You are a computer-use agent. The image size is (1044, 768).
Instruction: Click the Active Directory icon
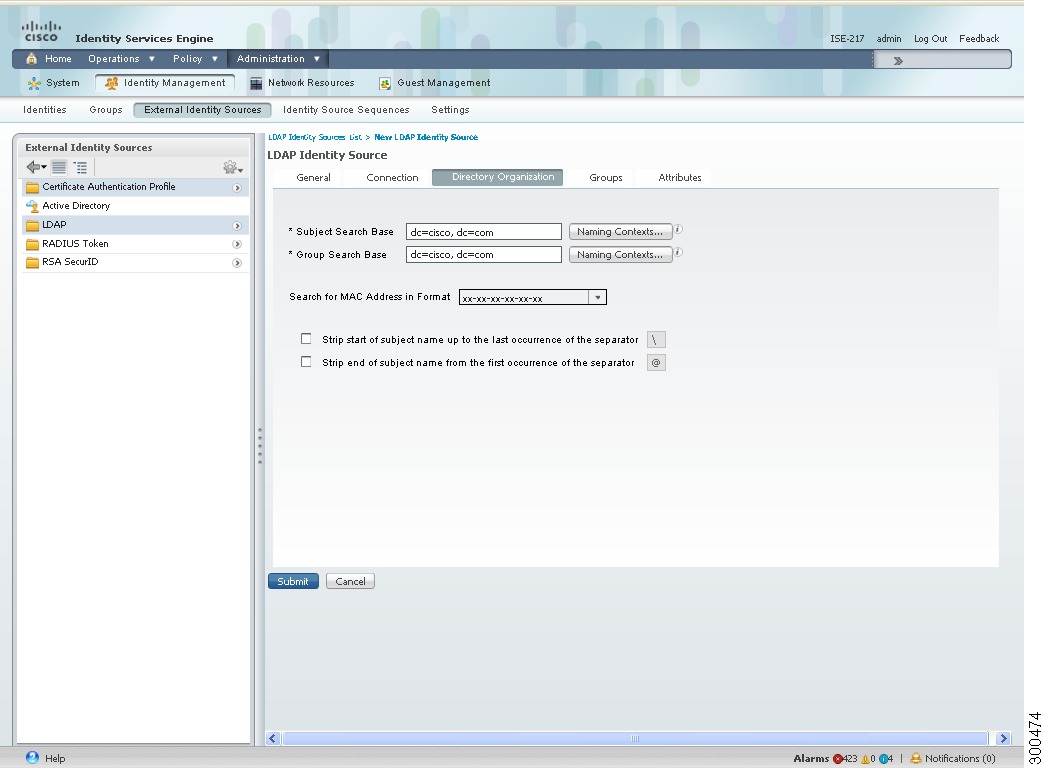33,206
